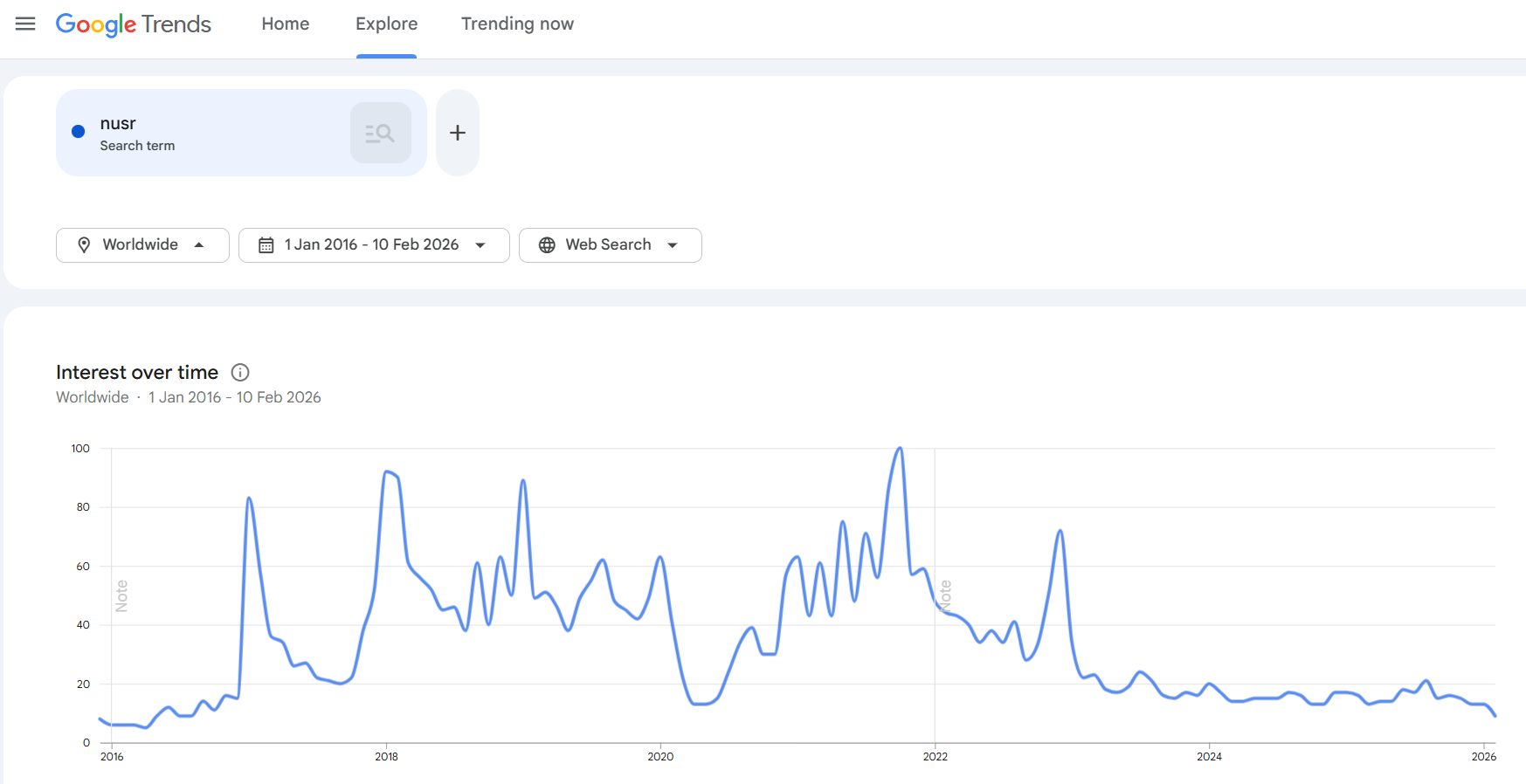Add a comparison term with plus button
Viewport: 1526px width, 784px height.
457,133
